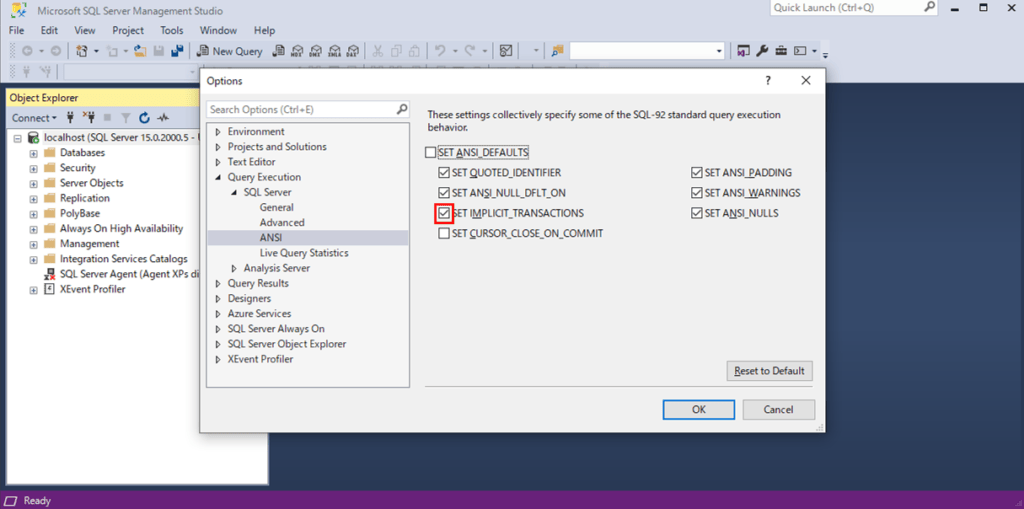Click the Navigate Backward toolbar arrow
Screen dimensions: 1024x509
[x=27, y=51]
